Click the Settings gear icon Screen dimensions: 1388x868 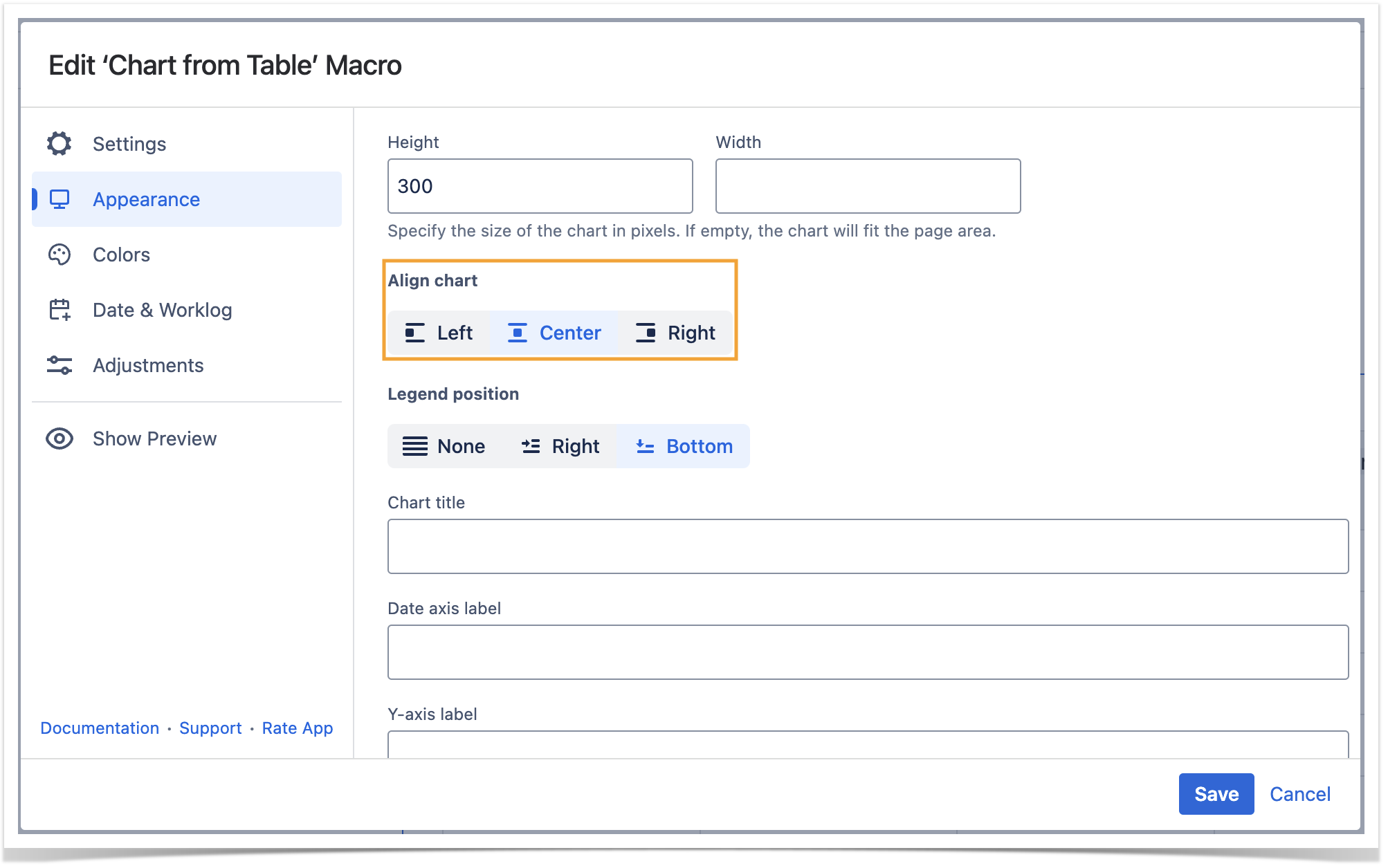pyautogui.click(x=60, y=144)
